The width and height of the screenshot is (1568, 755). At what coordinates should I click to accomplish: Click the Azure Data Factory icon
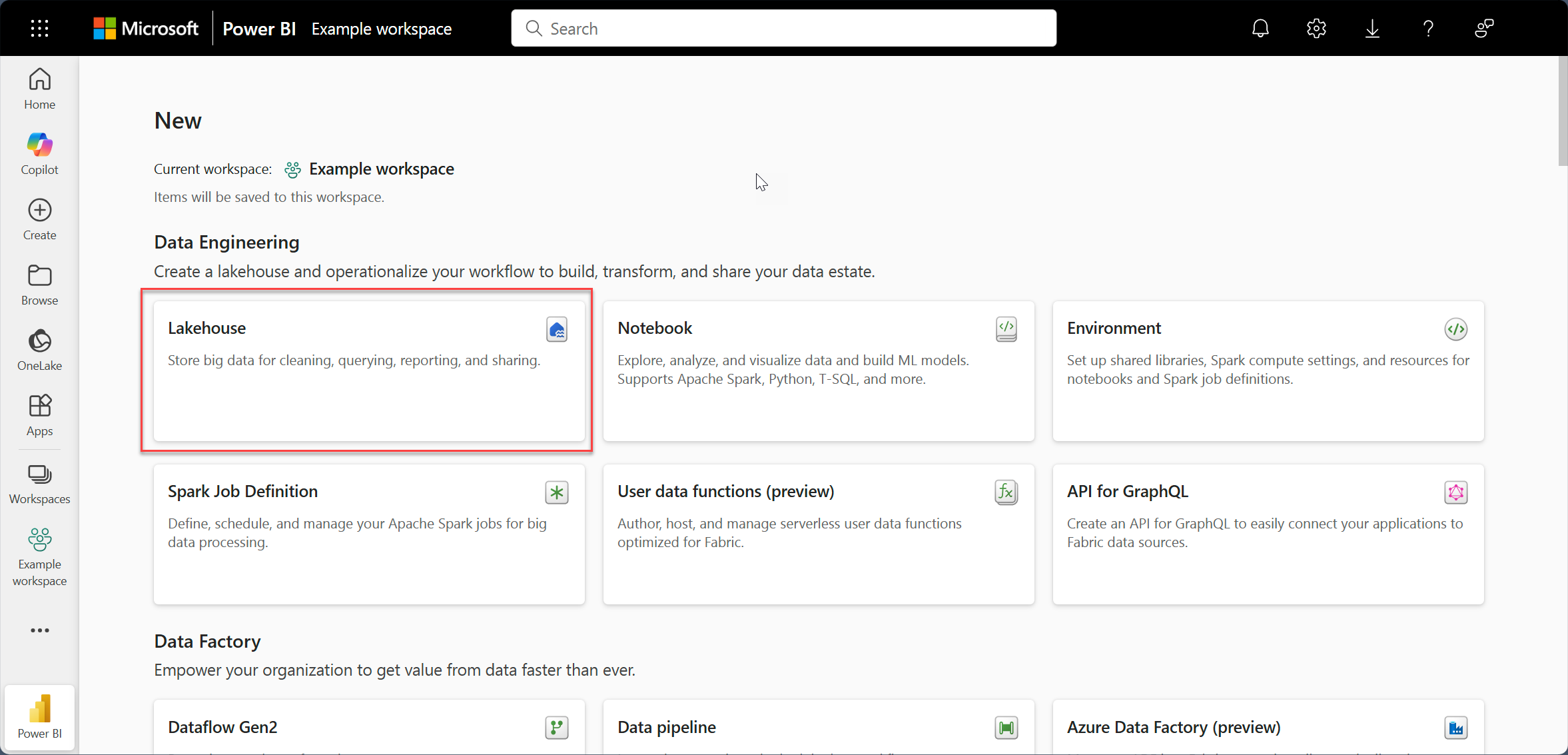[x=1455, y=728]
